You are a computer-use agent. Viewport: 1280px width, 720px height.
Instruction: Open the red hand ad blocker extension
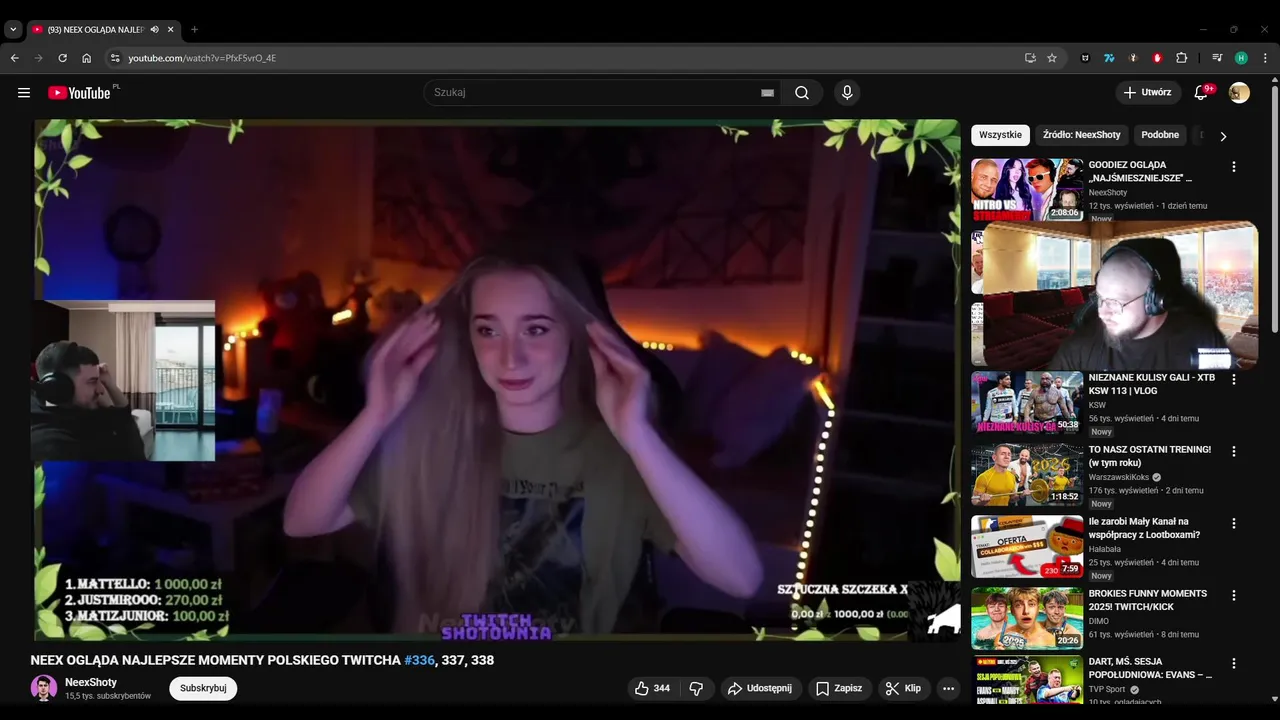coord(1157,58)
